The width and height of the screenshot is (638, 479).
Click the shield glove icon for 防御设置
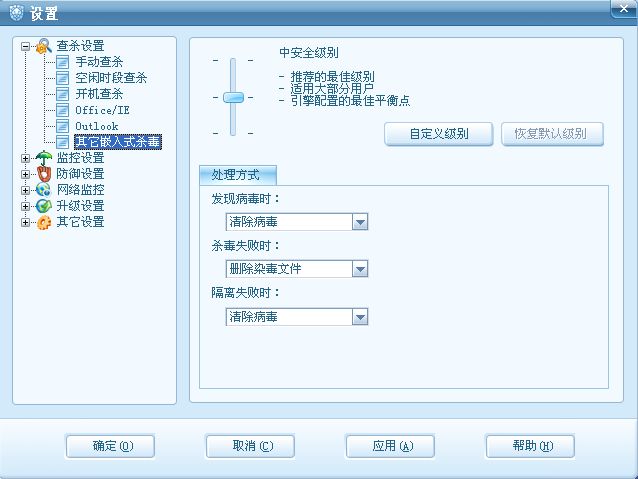click(x=44, y=174)
